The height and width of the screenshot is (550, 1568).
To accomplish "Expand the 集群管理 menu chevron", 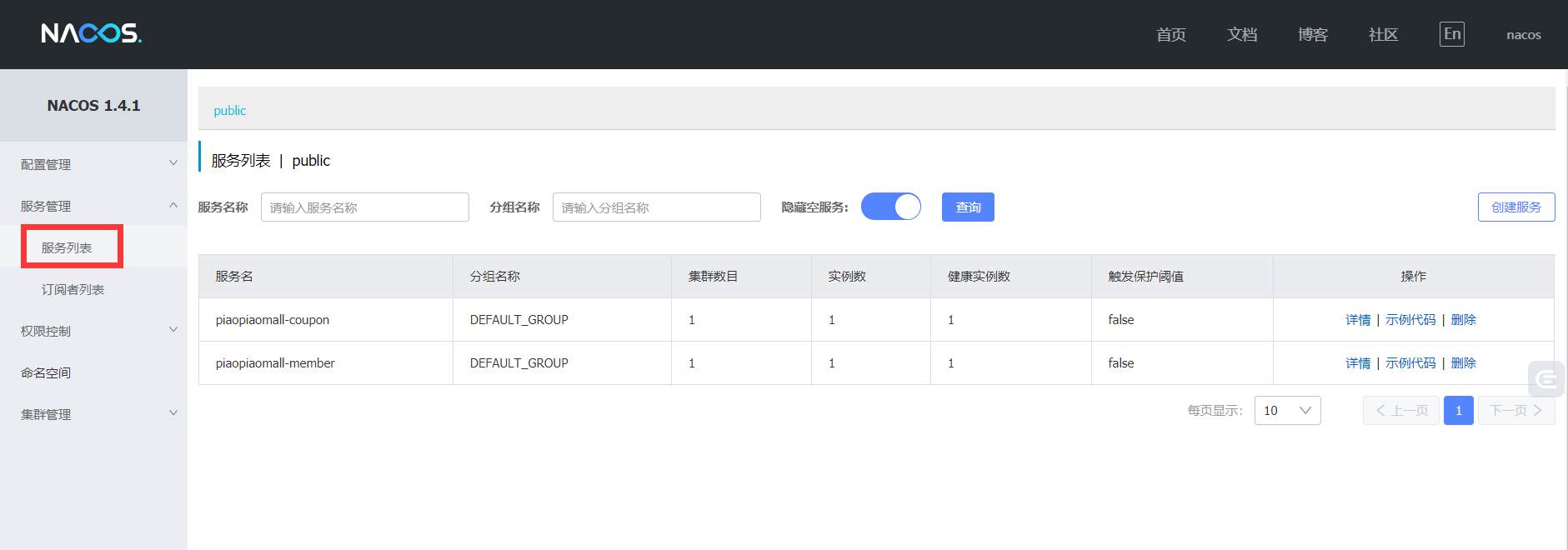I will click(x=173, y=413).
